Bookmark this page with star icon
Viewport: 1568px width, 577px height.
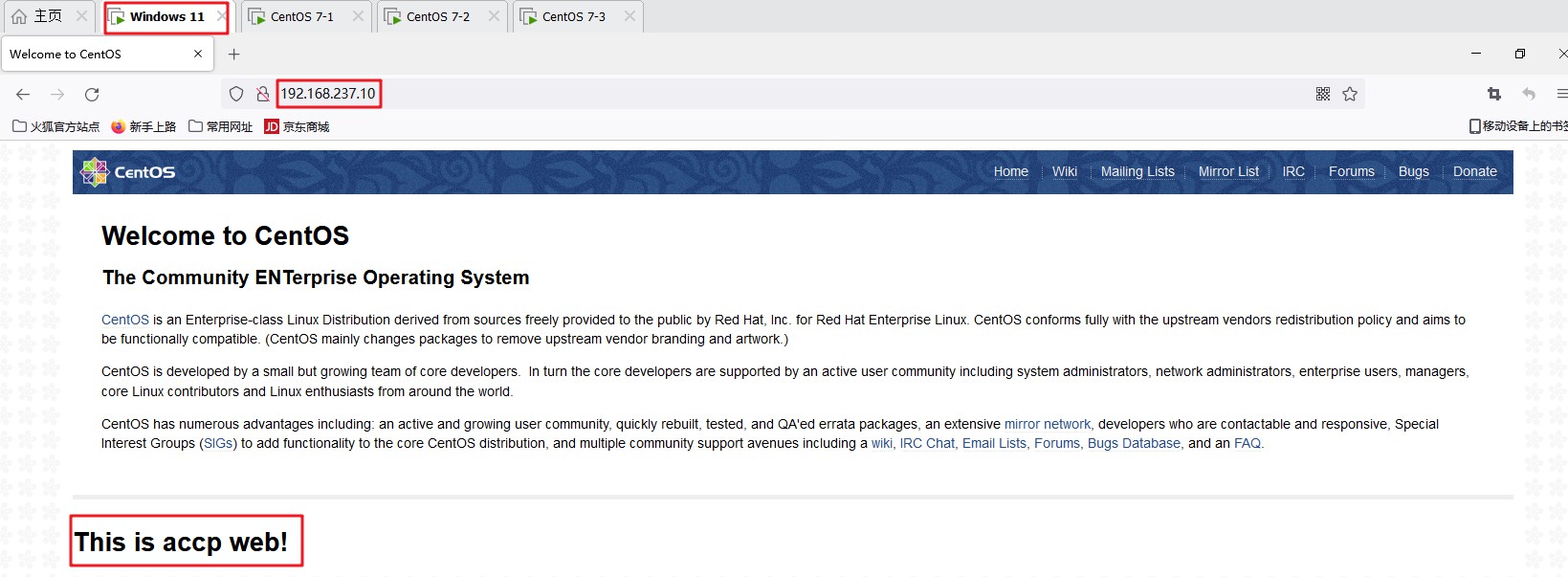pyautogui.click(x=1350, y=94)
